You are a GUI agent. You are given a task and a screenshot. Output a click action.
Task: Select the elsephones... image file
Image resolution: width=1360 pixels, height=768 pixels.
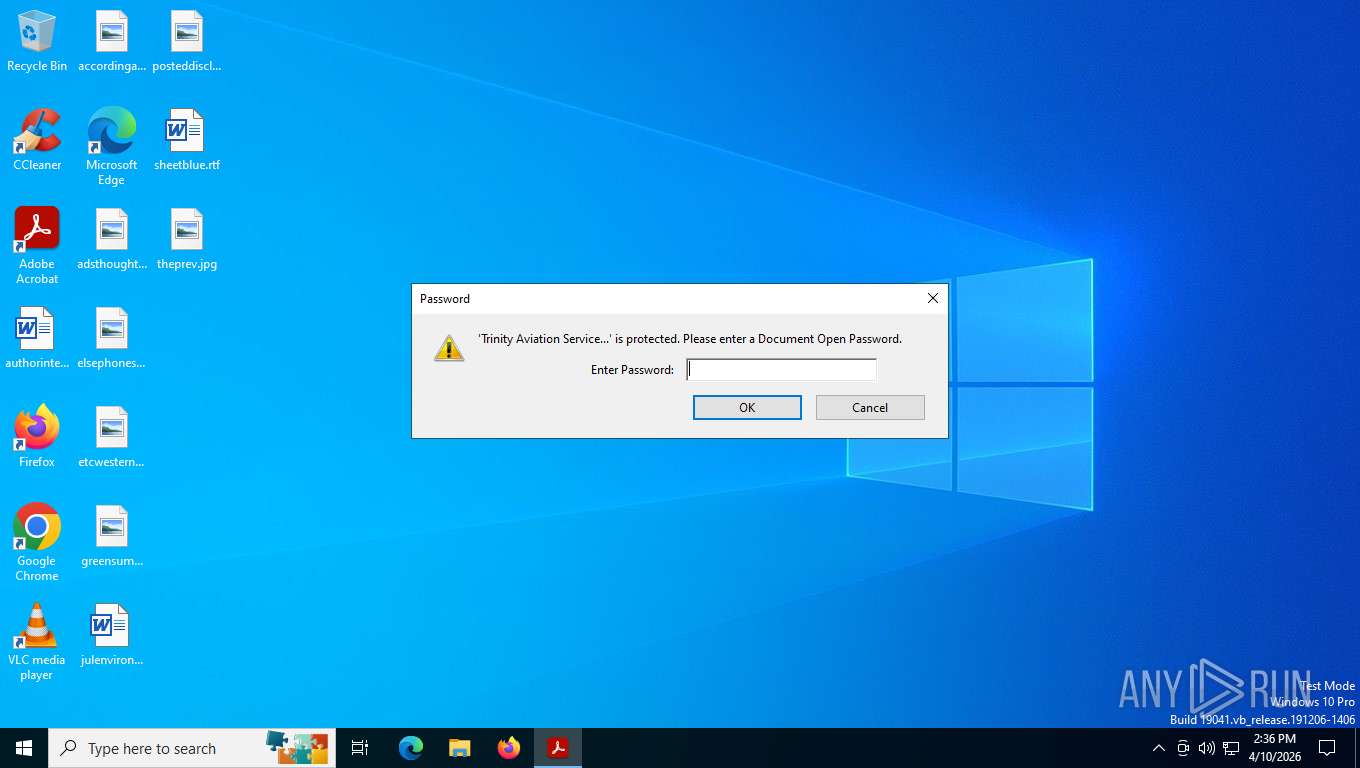coord(111,338)
